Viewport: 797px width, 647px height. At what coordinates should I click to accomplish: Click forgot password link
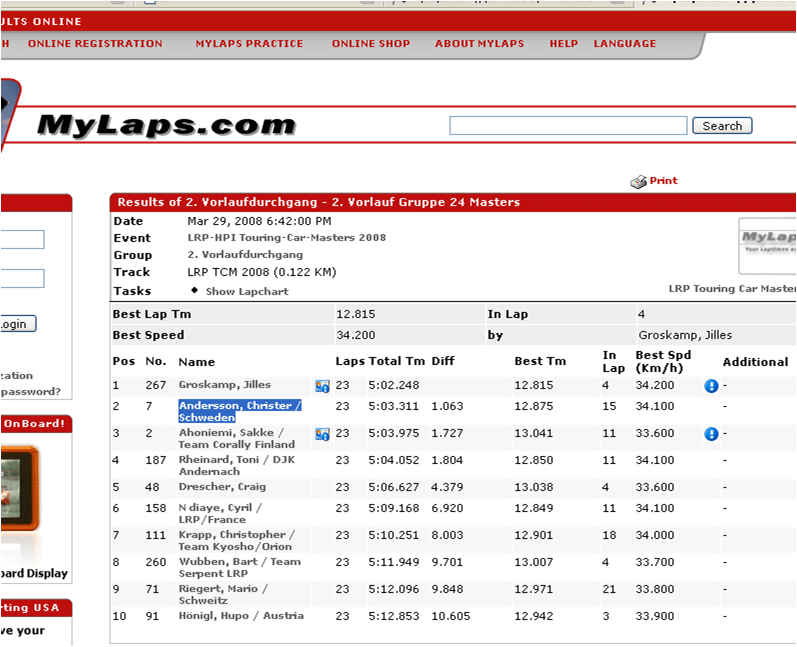pos(30,391)
